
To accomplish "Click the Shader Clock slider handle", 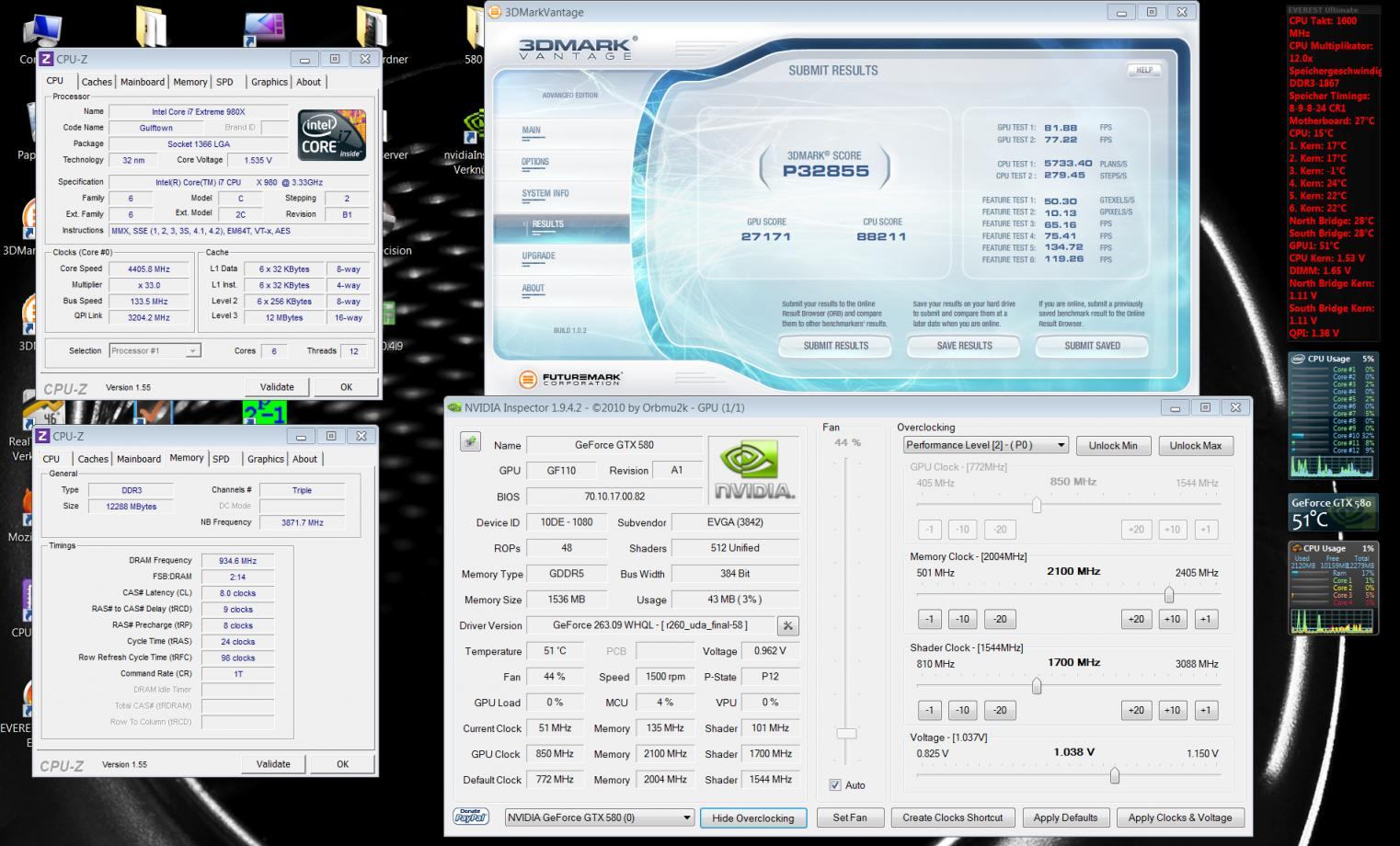I will tap(1037, 686).
